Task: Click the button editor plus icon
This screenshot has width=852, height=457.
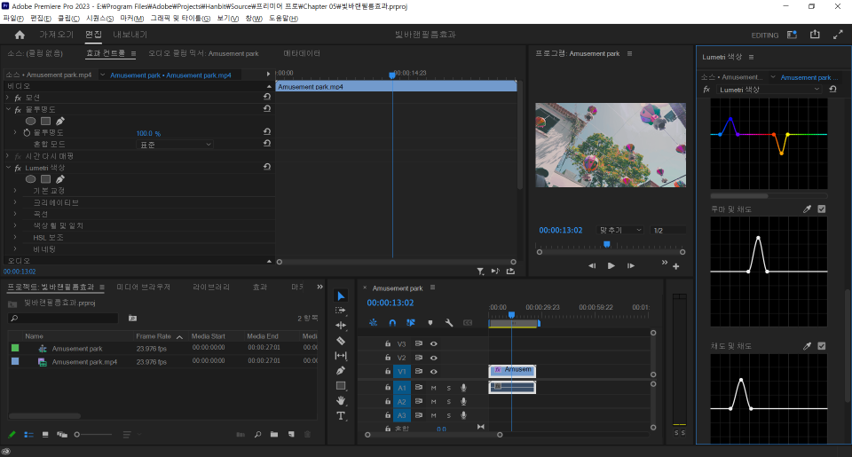Action: (x=676, y=266)
